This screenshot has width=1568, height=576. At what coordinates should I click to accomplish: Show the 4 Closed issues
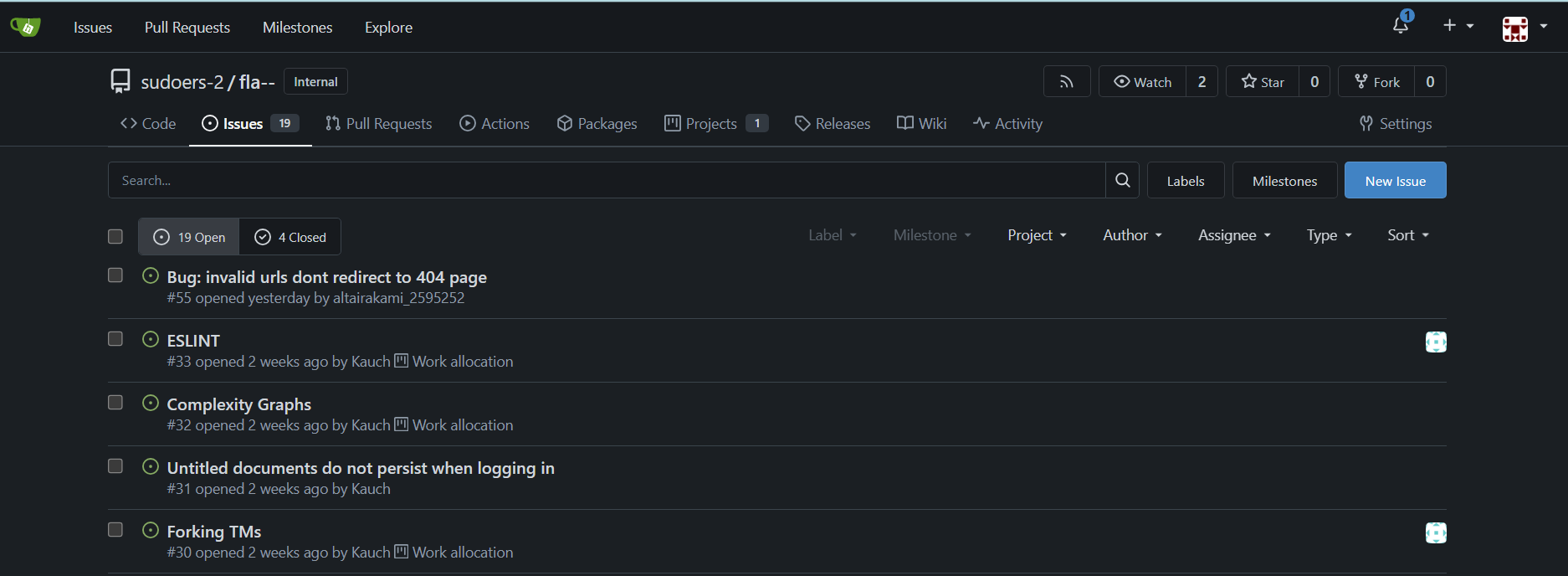[290, 237]
